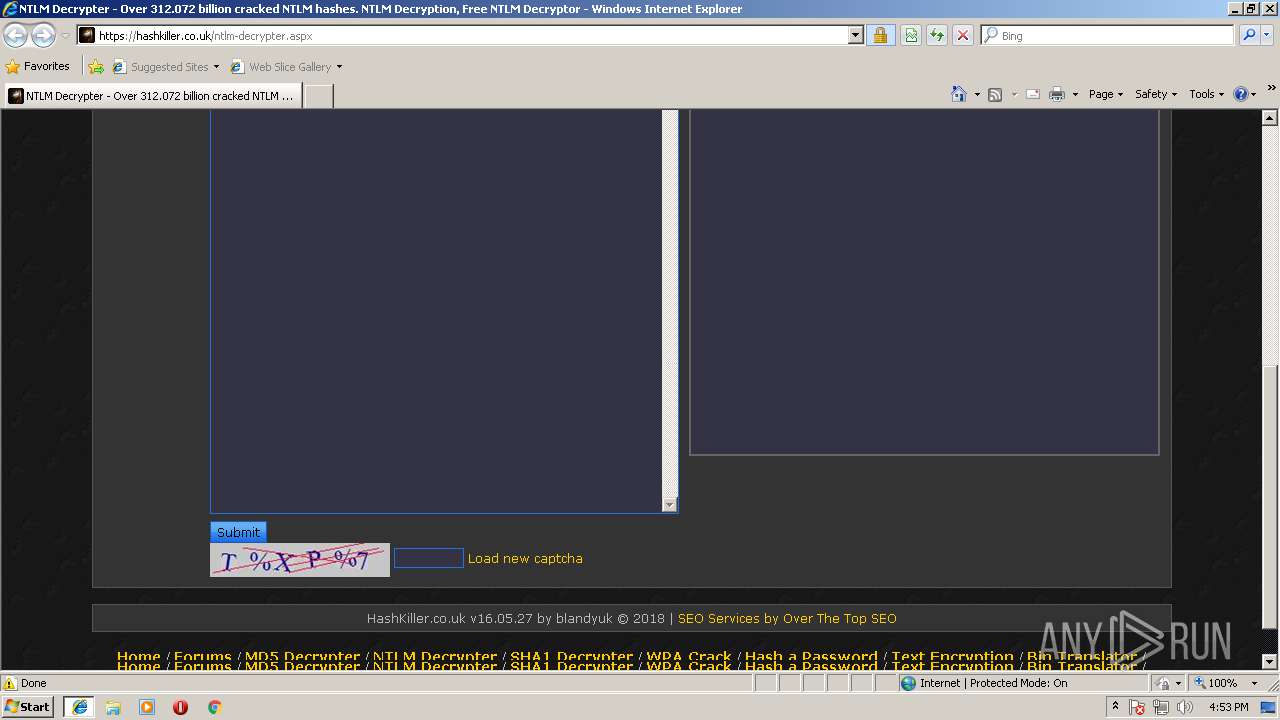Click the Internet Explorer taskbar icon
Screen dimensions: 1280x720
click(x=79, y=707)
